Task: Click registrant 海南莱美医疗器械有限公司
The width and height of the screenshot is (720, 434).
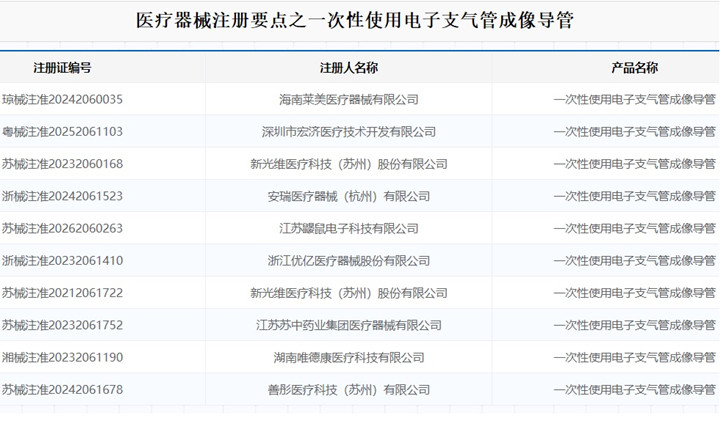Action: (349, 100)
